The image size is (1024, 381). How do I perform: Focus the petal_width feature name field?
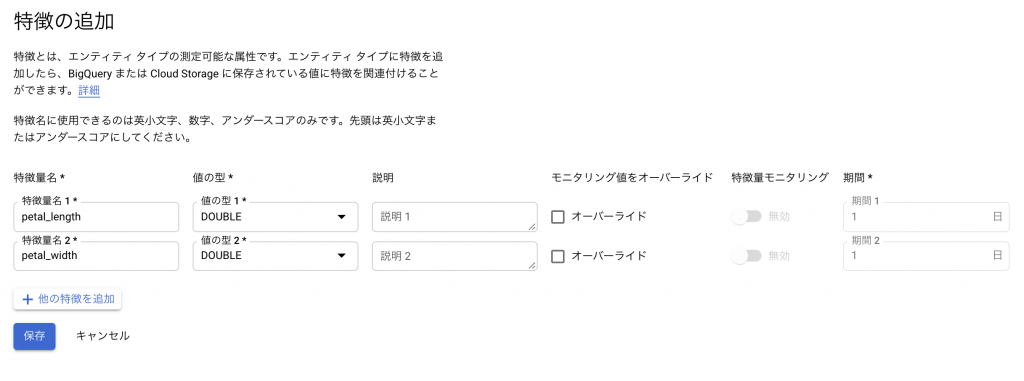pos(96,256)
